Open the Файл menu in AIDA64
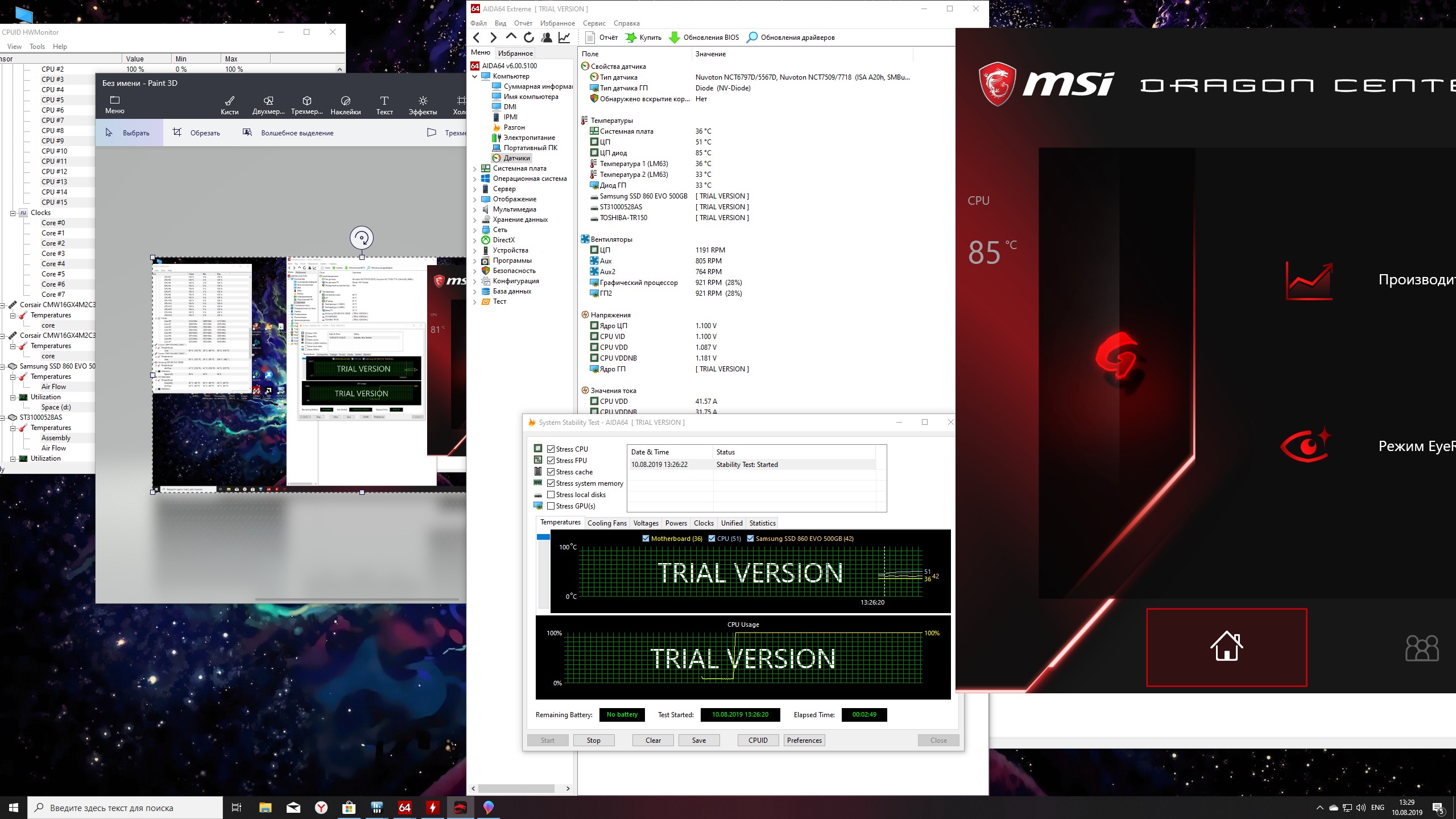The image size is (1456, 819). (x=478, y=23)
